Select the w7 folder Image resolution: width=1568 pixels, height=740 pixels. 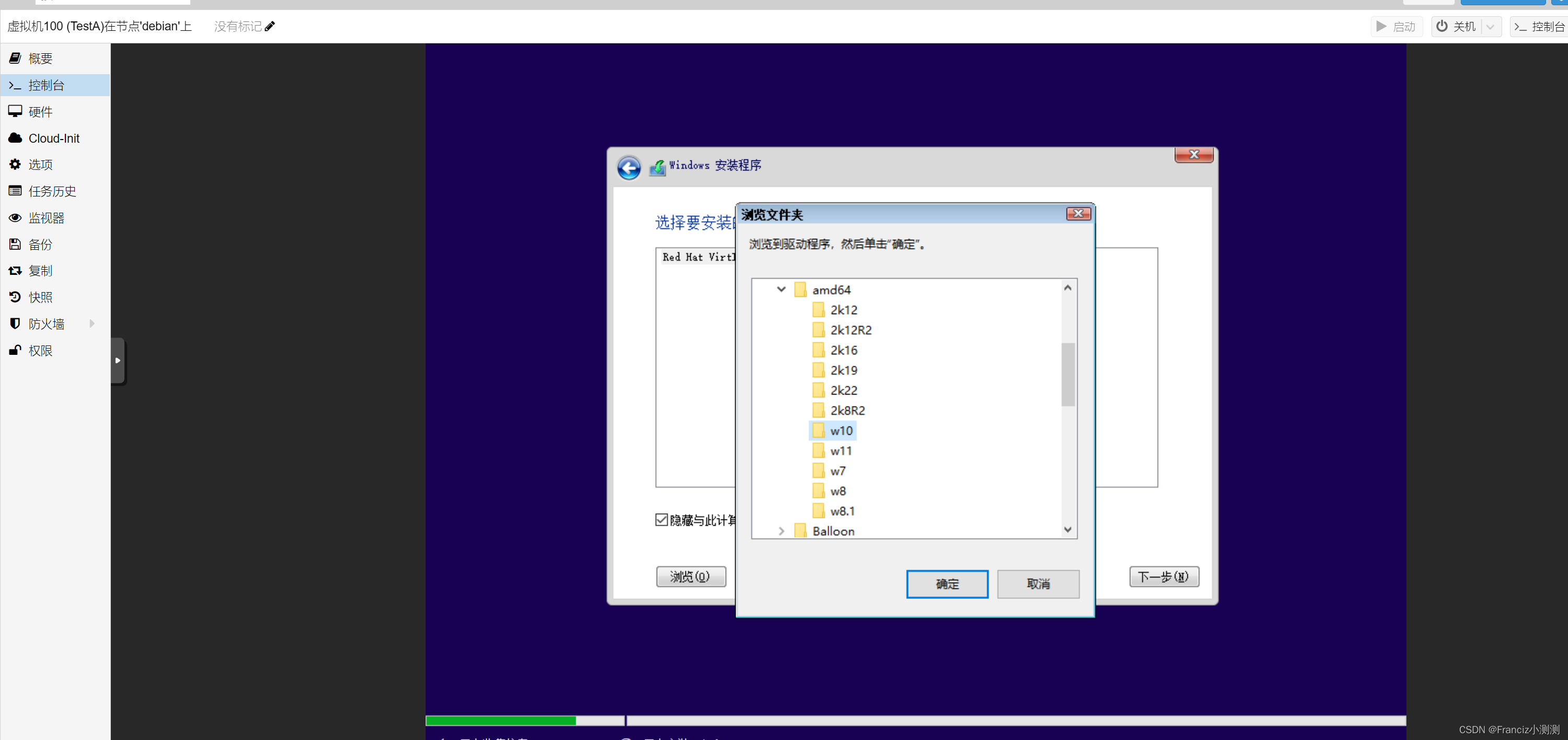pos(838,471)
